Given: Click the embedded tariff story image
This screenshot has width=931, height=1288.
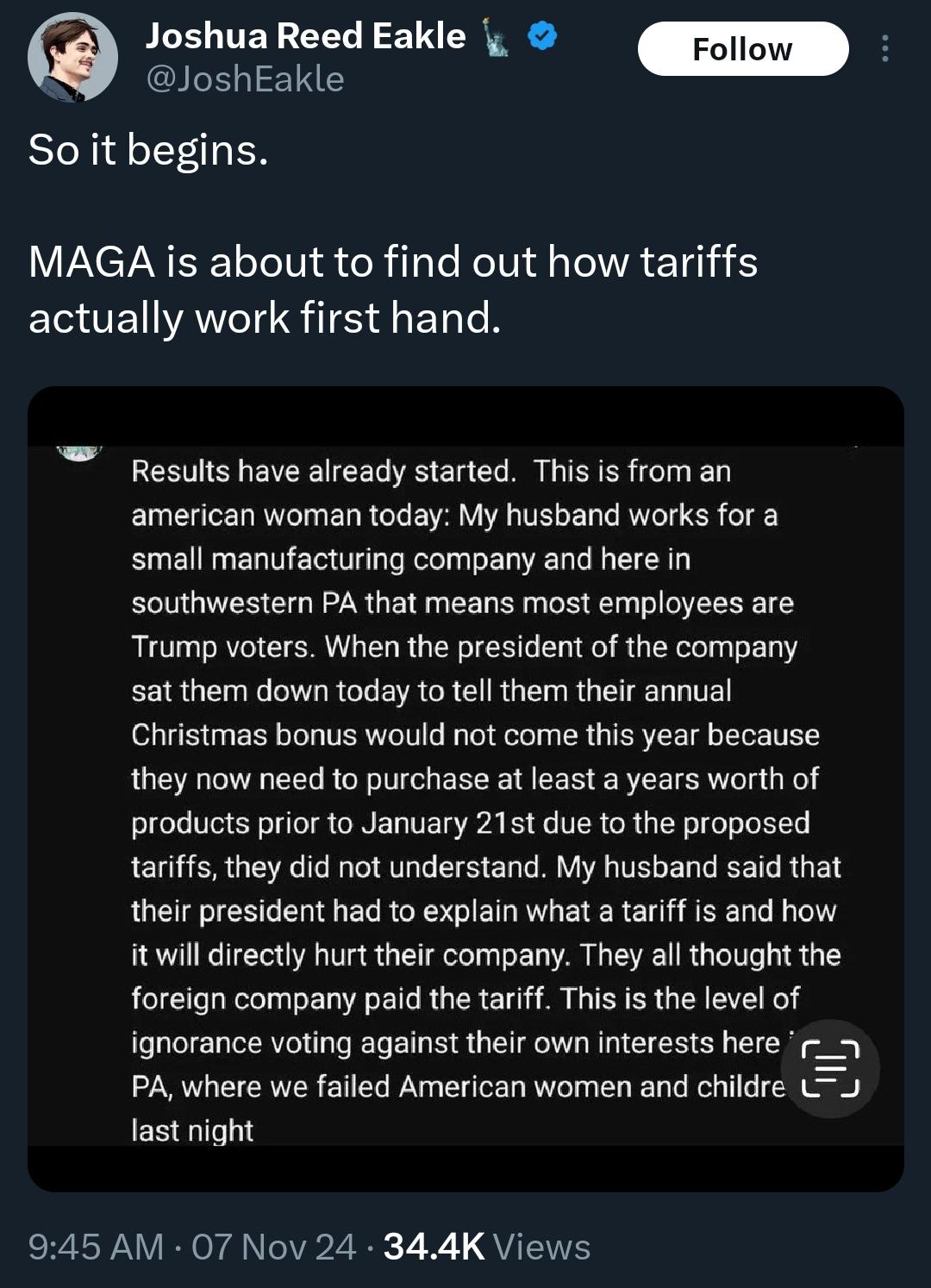Looking at the screenshot, I should [465, 793].
